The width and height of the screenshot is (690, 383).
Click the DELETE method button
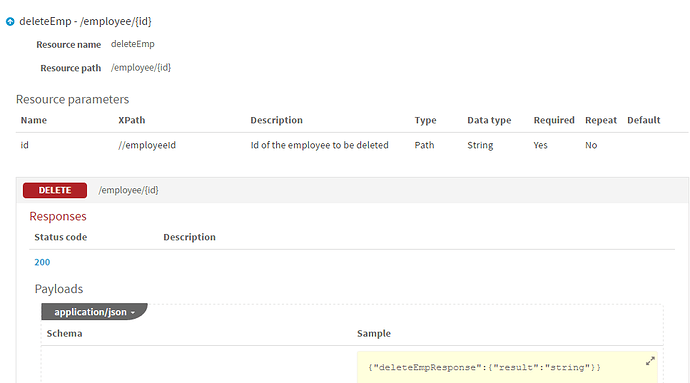(55, 190)
